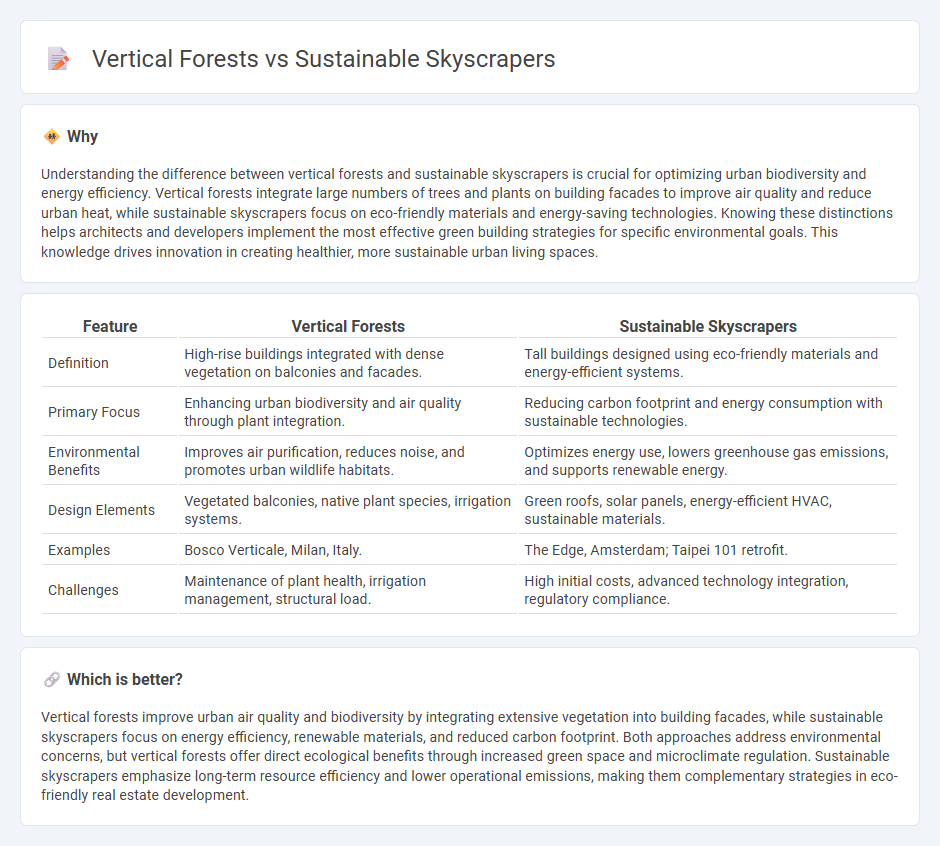Viewport: 940px width, 846px height.
Task: Click the Feature column header
Action: pos(110,326)
